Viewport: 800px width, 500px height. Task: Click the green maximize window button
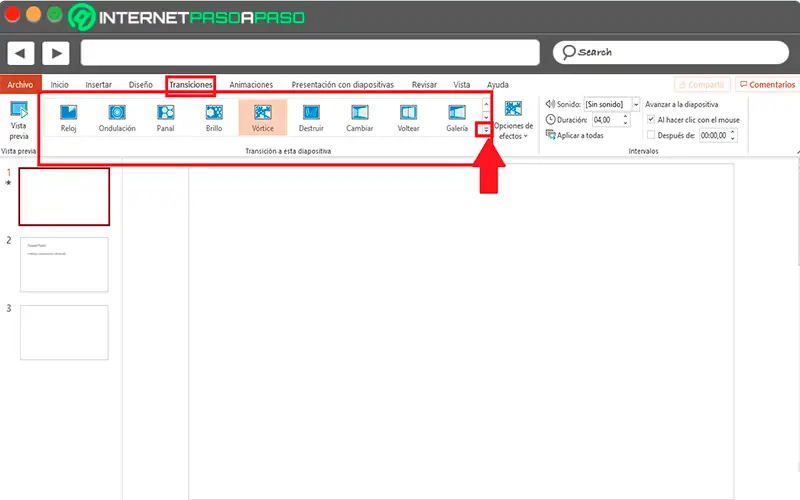pos(55,14)
